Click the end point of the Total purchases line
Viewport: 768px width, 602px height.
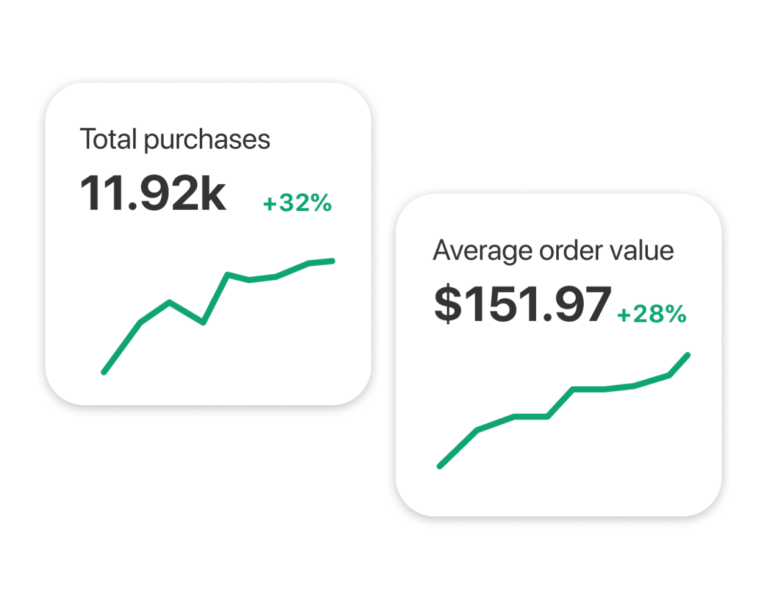332,261
